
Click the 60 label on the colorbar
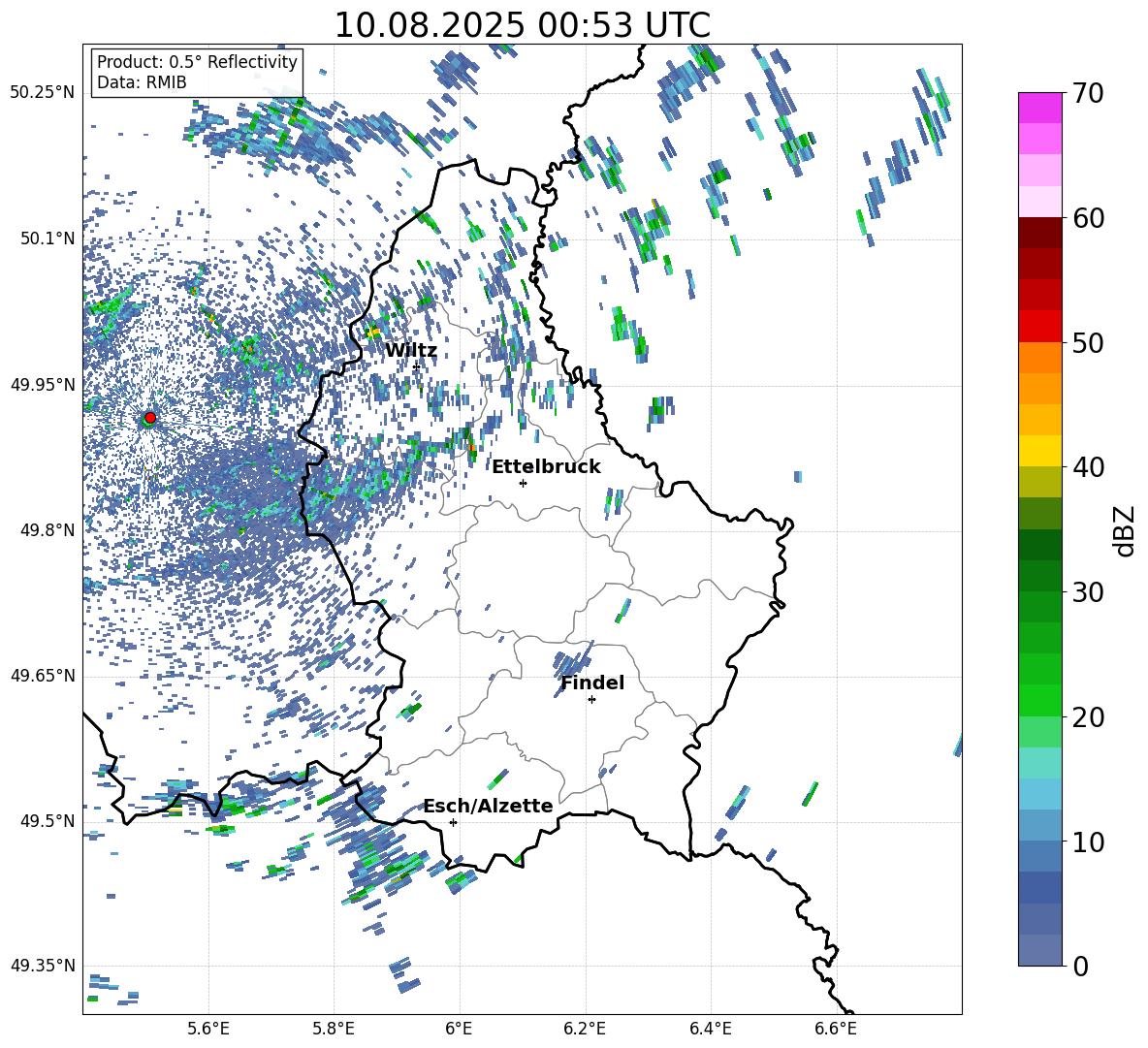[1088, 218]
